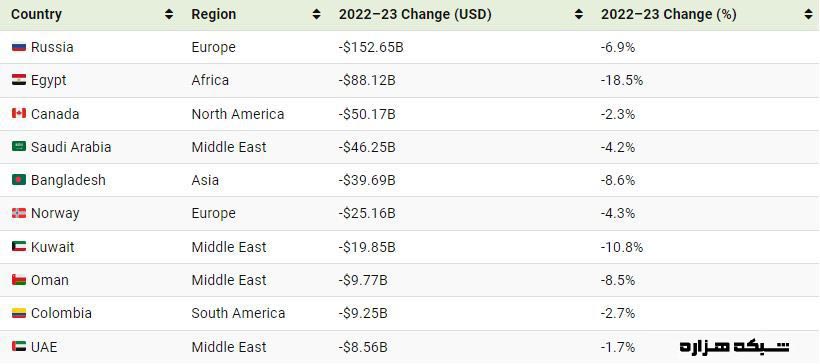Click the Russia flag icon
The height and width of the screenshot is (364, 820).
19,48
